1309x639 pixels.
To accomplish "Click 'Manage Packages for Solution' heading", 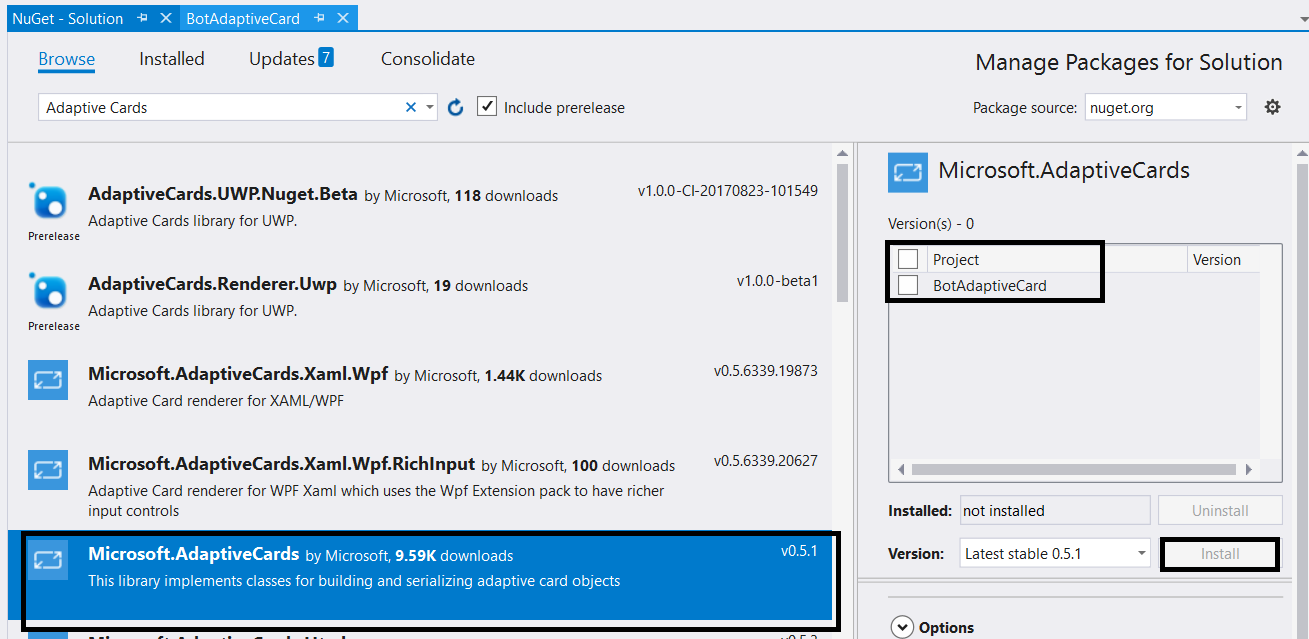I will coord(1129,63).
